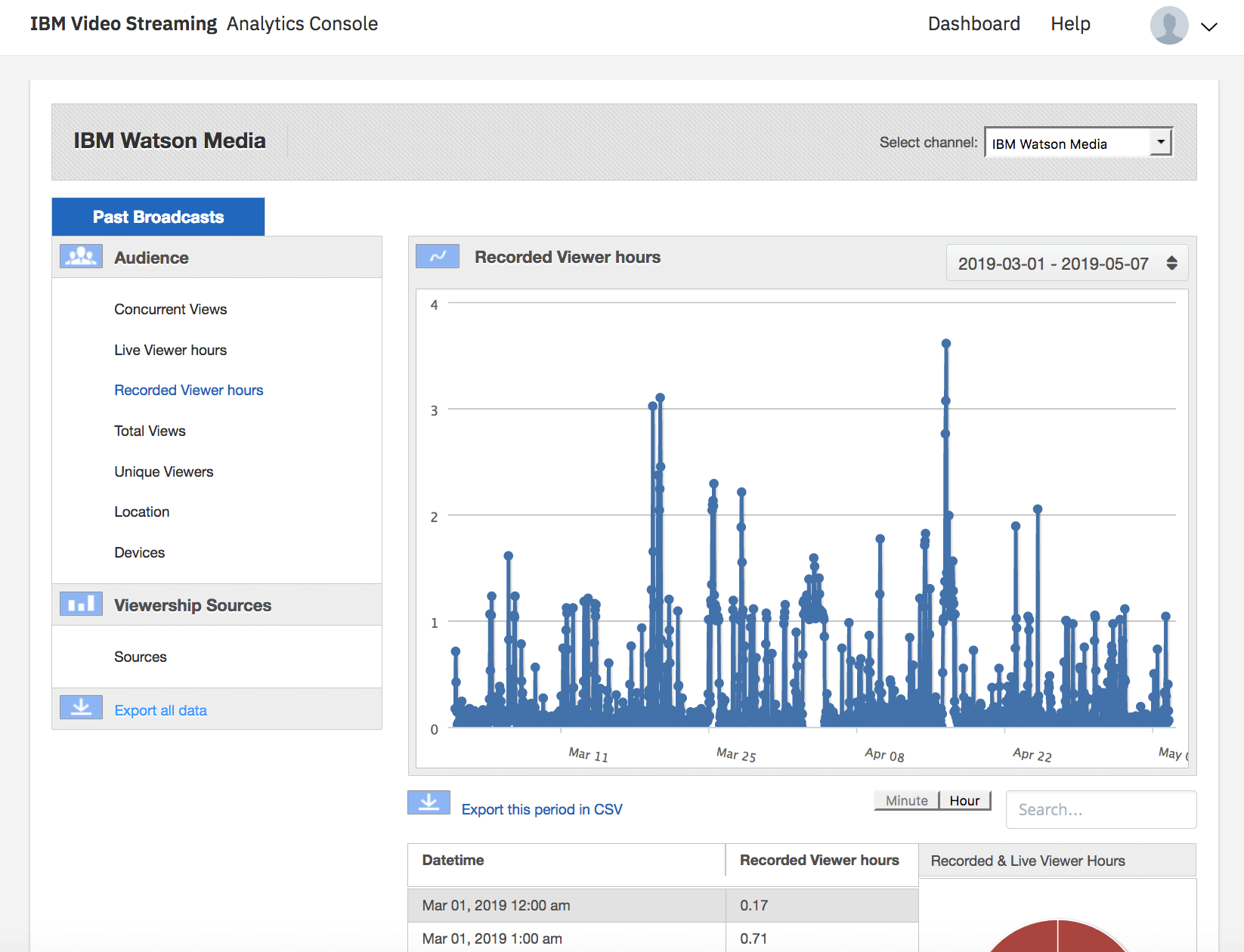Screen dimensions: 1244x952
Task: Open the Help menu item
Action: (1070, 24)
